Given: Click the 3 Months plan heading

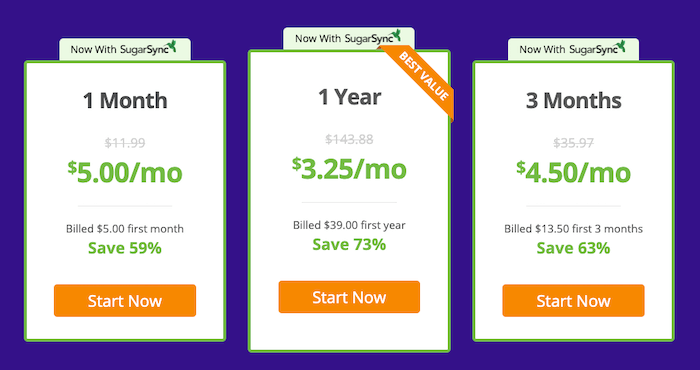Looking at the screenshot, I should click(x=574, y=100).
